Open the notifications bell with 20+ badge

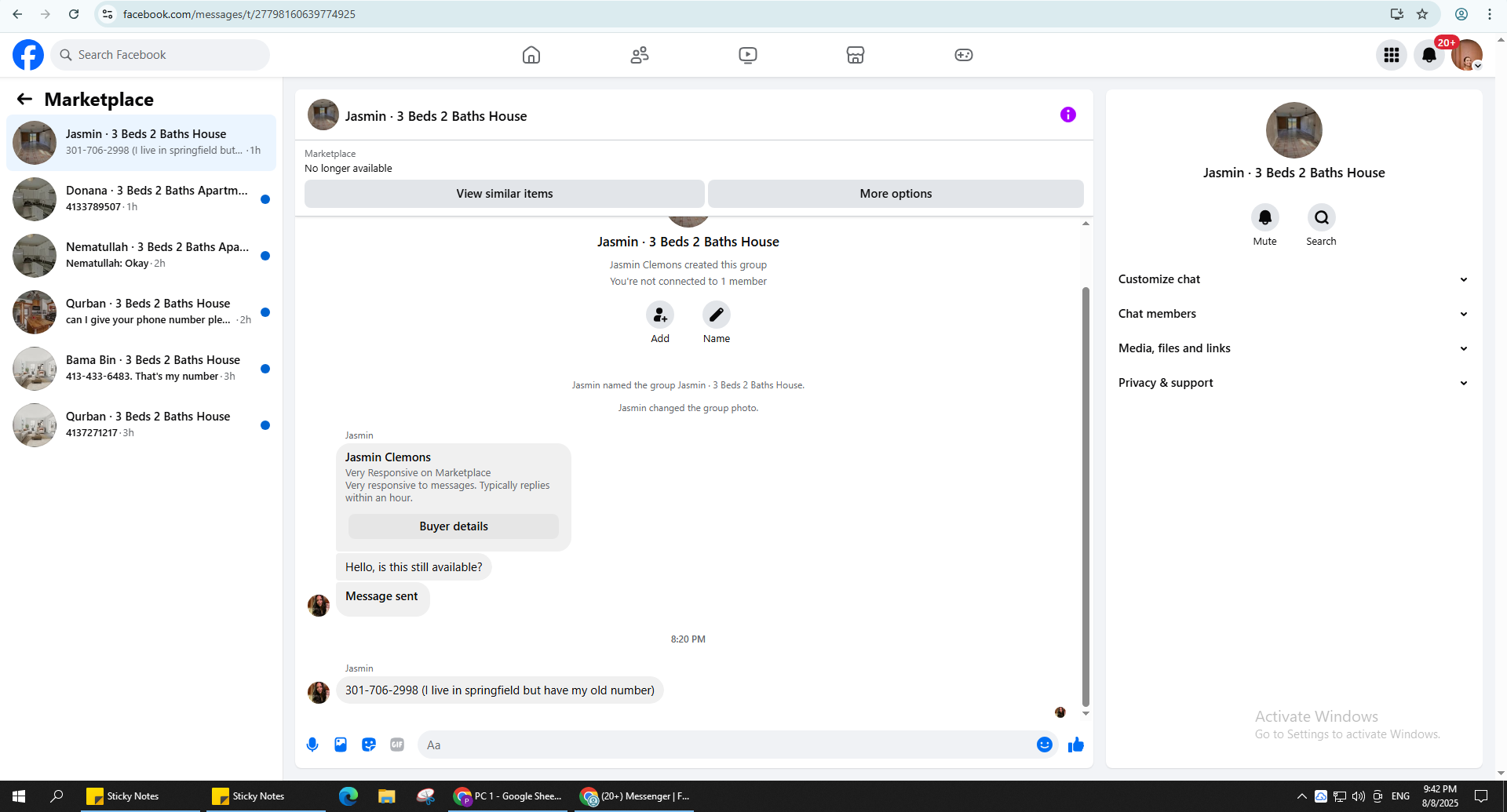1429,55
